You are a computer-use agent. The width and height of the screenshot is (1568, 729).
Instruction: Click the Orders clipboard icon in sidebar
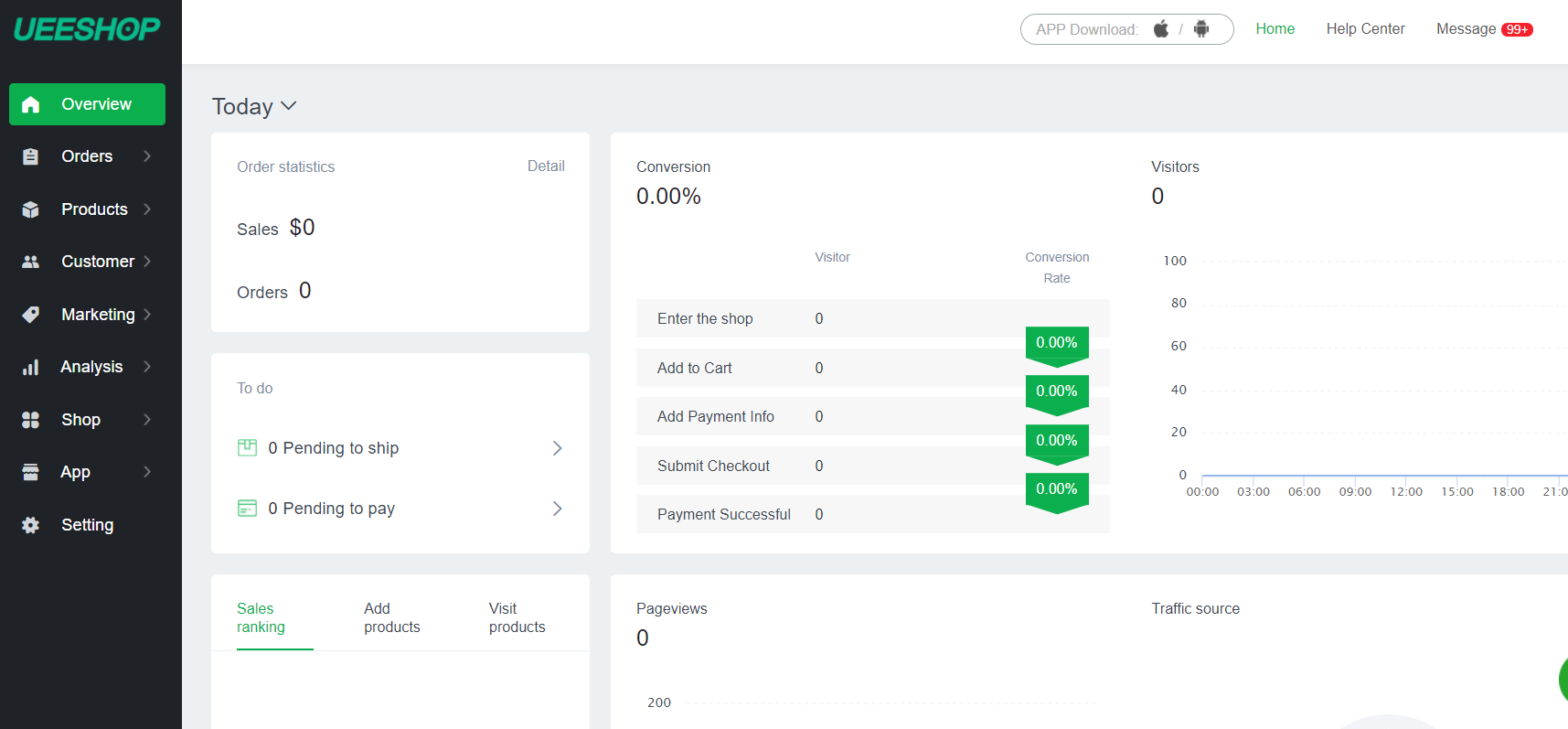[30, 156]
